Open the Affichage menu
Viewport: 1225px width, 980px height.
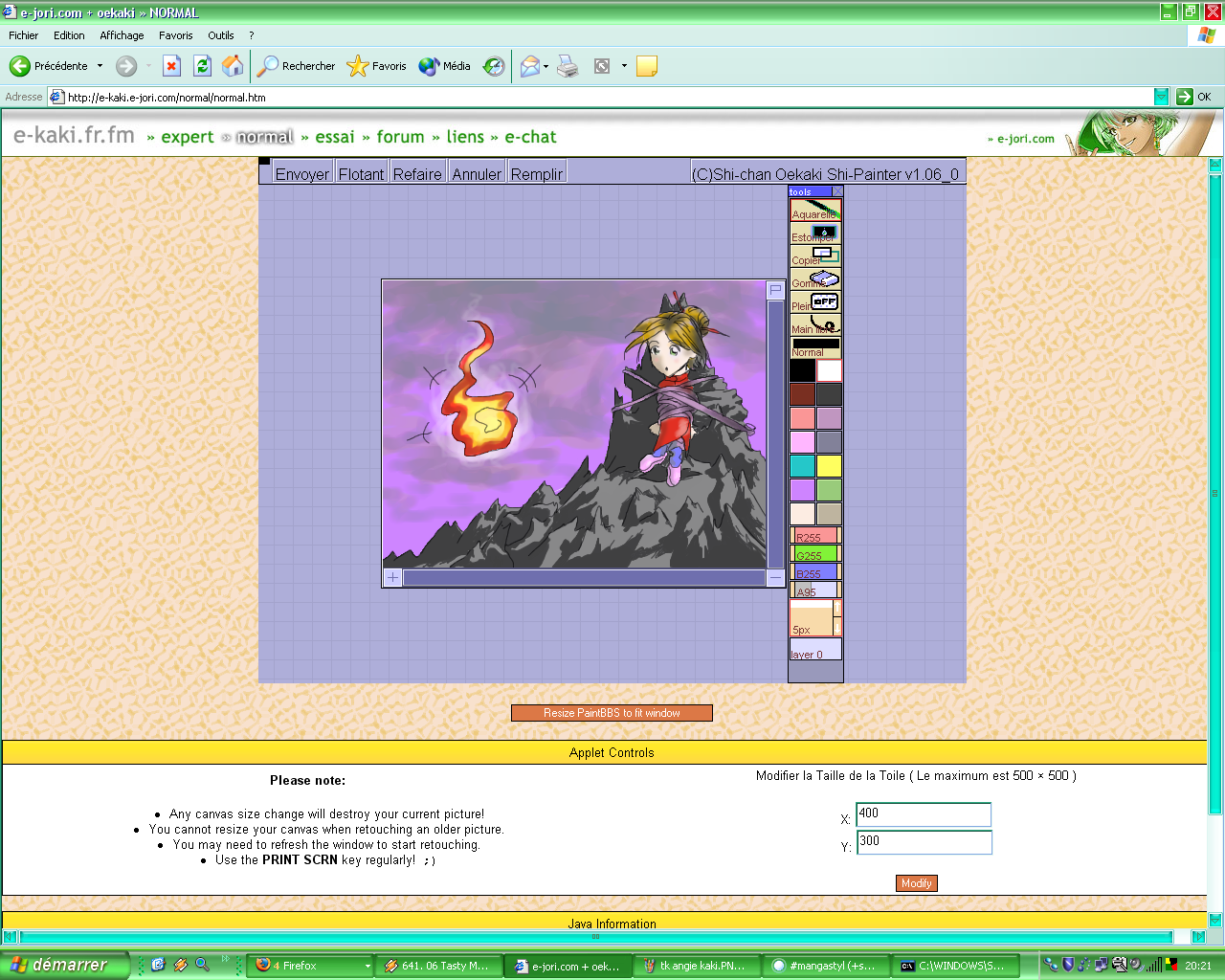pos(122,35)
